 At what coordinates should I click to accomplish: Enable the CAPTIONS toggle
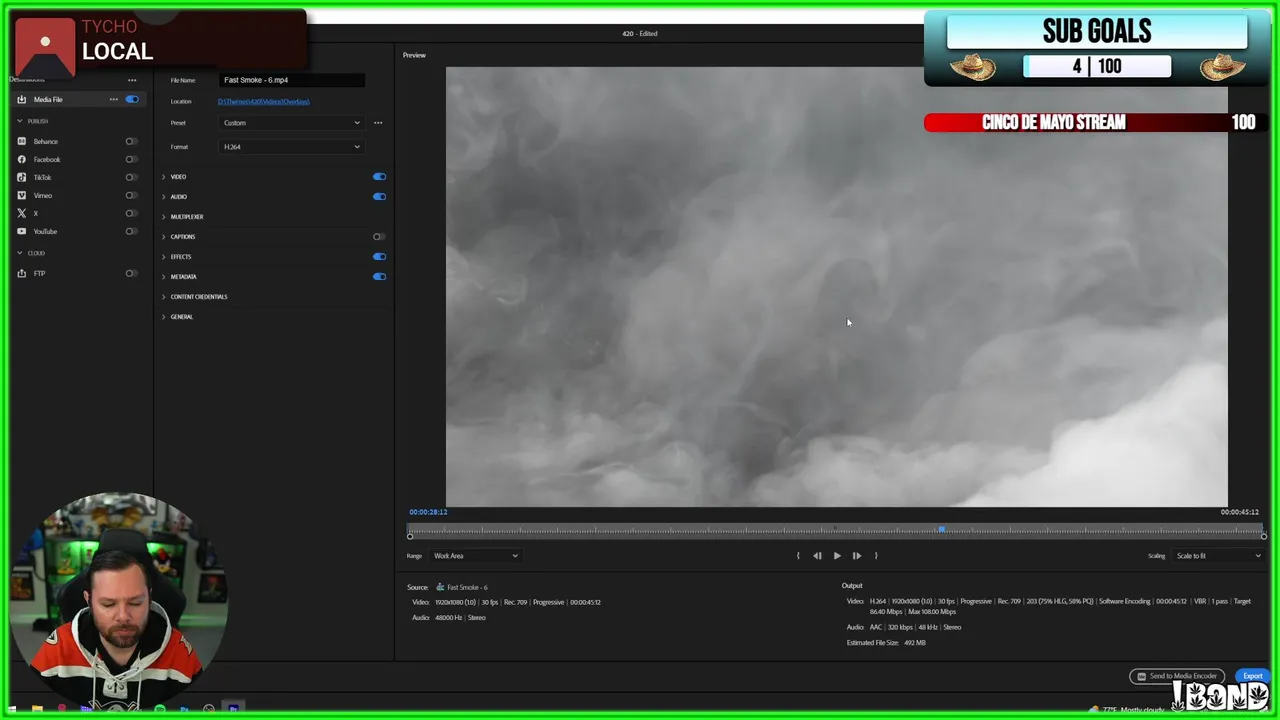tap(379, 236)
